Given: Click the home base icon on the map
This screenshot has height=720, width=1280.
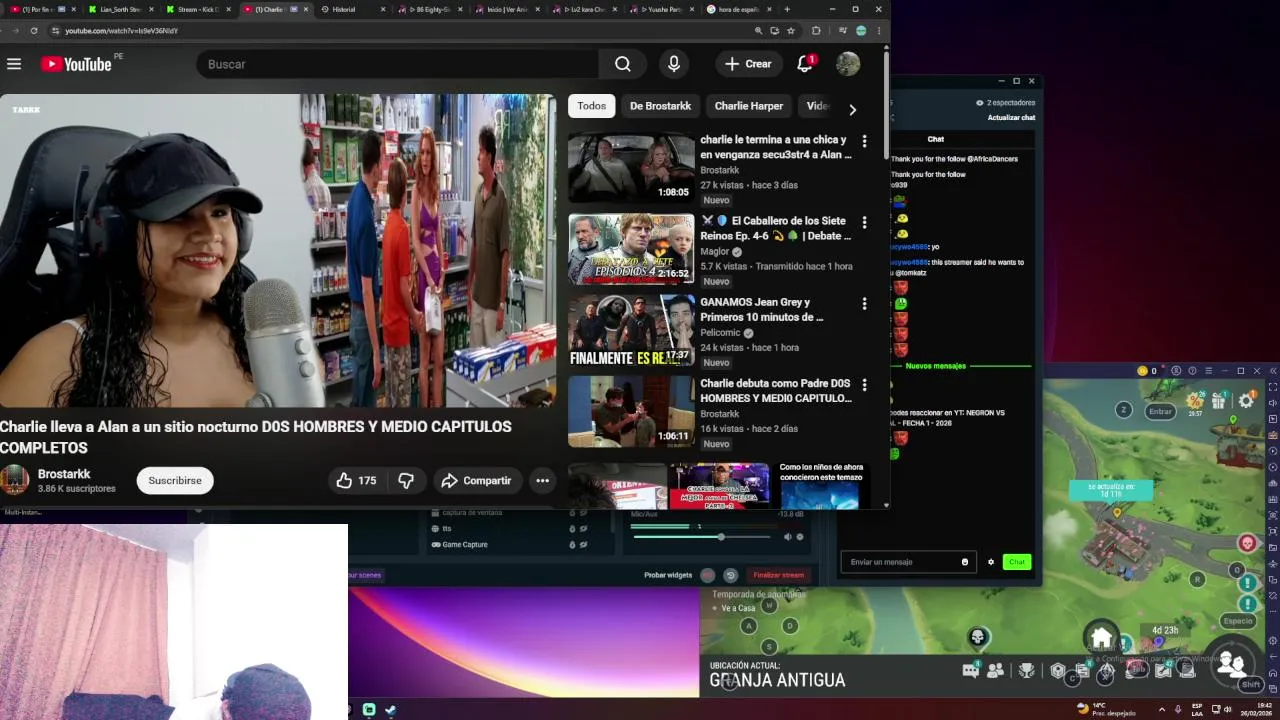Looking at the screenshot, I should [1101, 637].
